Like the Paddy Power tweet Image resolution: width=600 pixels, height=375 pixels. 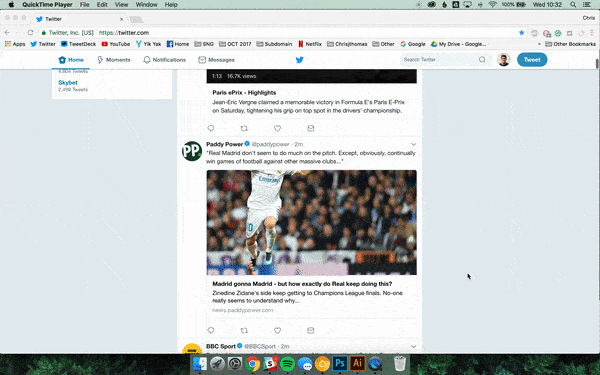point(277,330)
